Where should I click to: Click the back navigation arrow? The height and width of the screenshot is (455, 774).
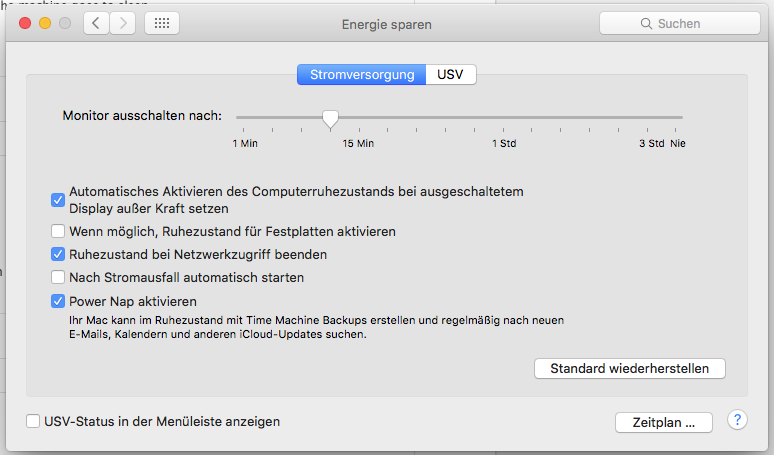coord(97,23)
